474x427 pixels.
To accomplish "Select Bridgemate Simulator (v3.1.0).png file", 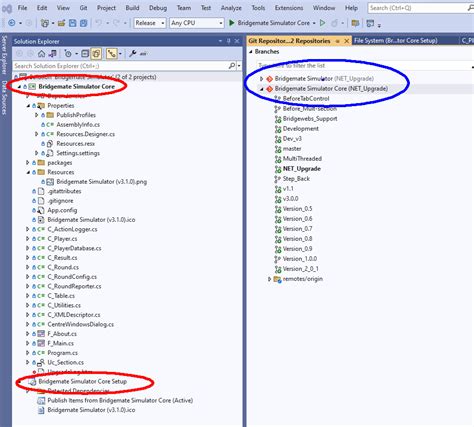I will pos(102,182).
